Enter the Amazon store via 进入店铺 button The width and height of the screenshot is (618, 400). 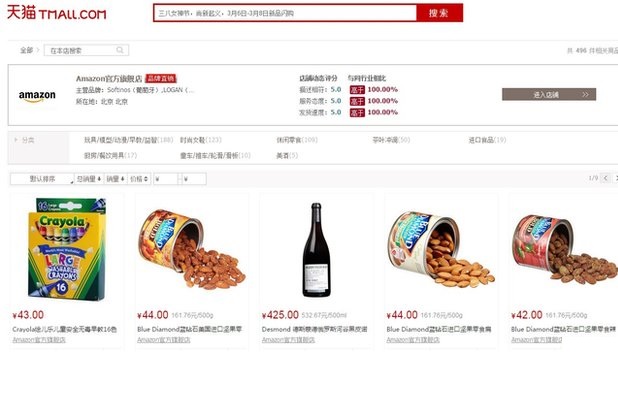549,95
